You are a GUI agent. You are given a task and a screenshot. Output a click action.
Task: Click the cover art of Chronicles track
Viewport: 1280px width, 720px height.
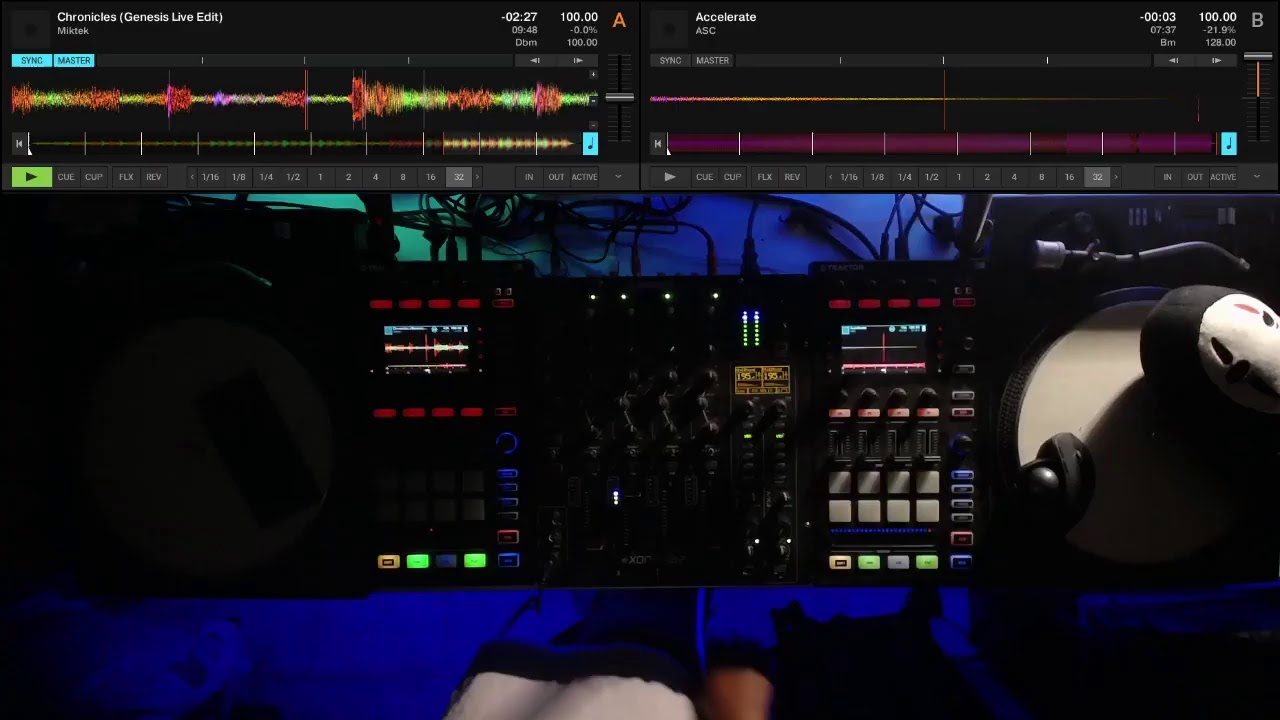click(x=31, y=28)
